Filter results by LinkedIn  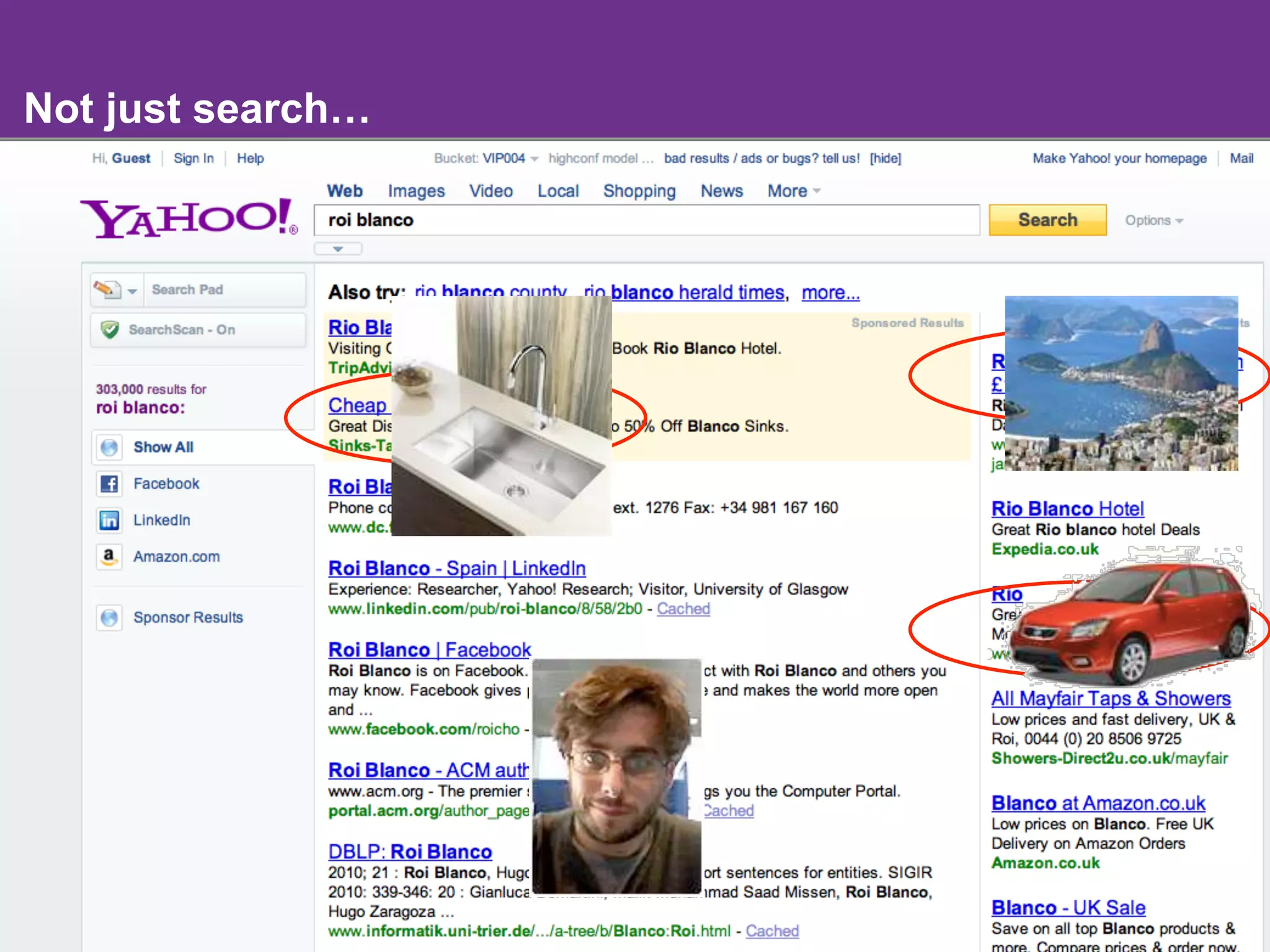pyautogui.click(x=162, y=520)
